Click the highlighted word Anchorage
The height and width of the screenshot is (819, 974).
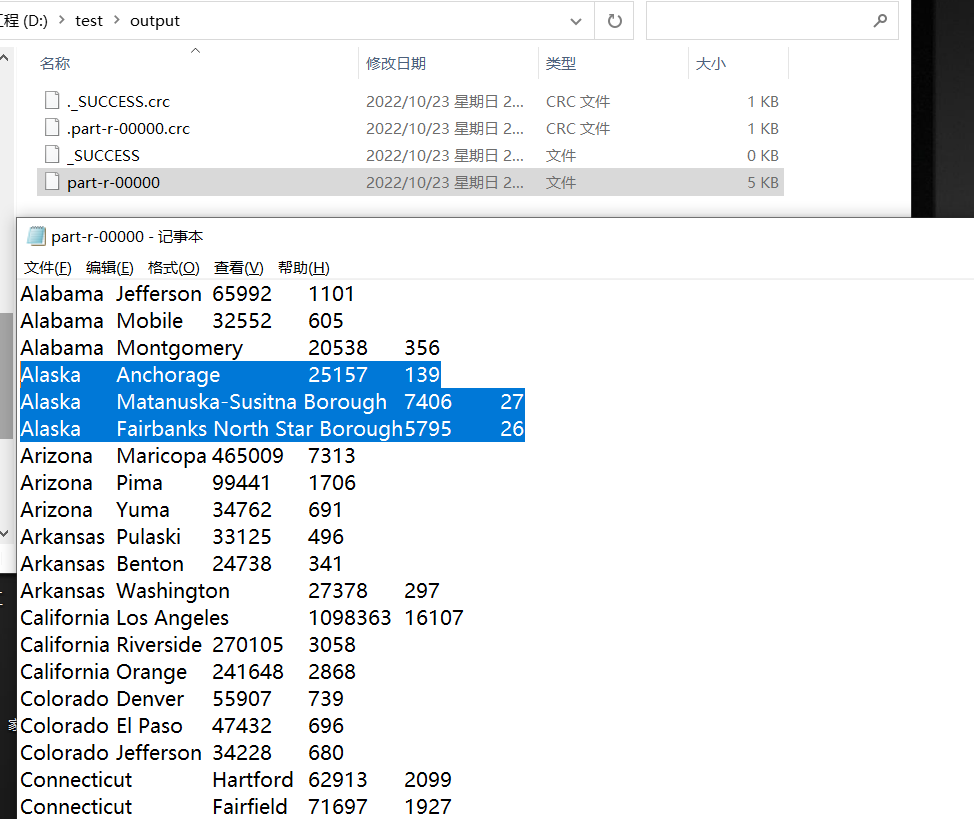point(168,375)
